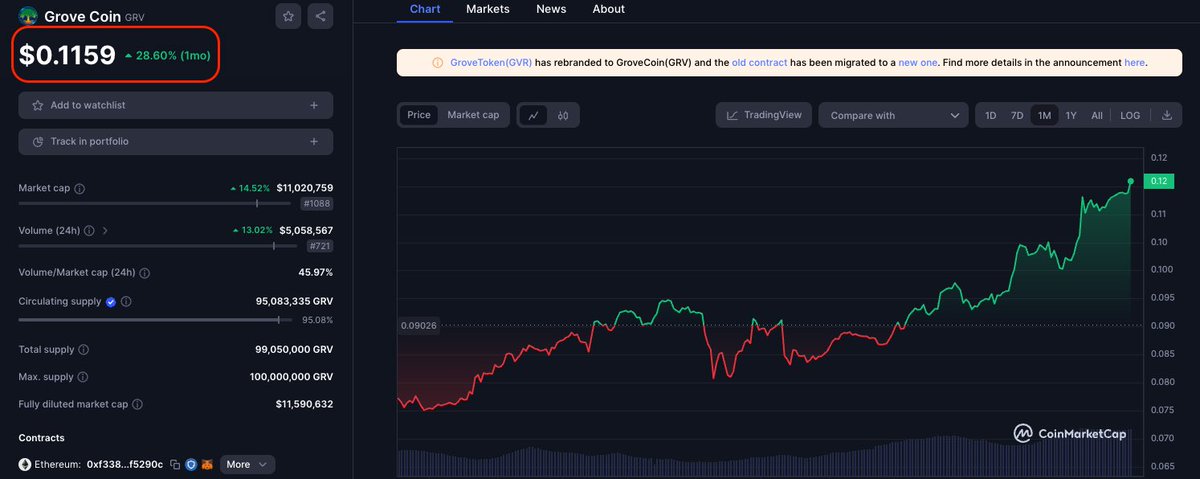Open announcement details via here link
The image size is (1200, 479).
1135,63
